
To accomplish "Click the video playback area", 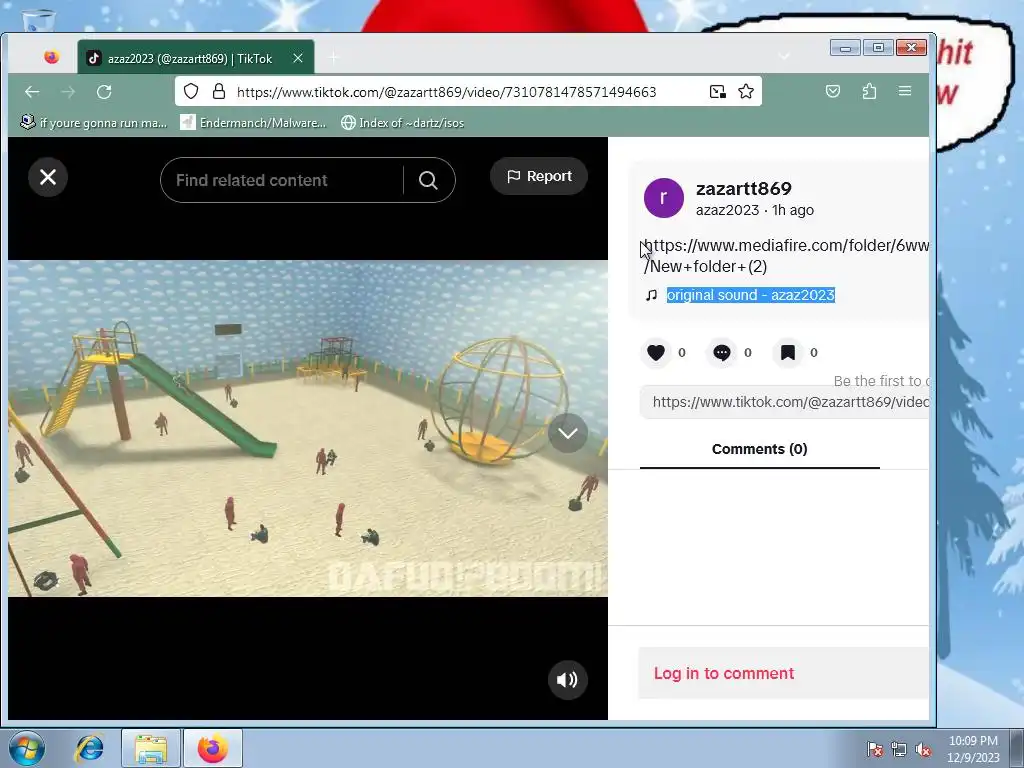I will [308, 428].
